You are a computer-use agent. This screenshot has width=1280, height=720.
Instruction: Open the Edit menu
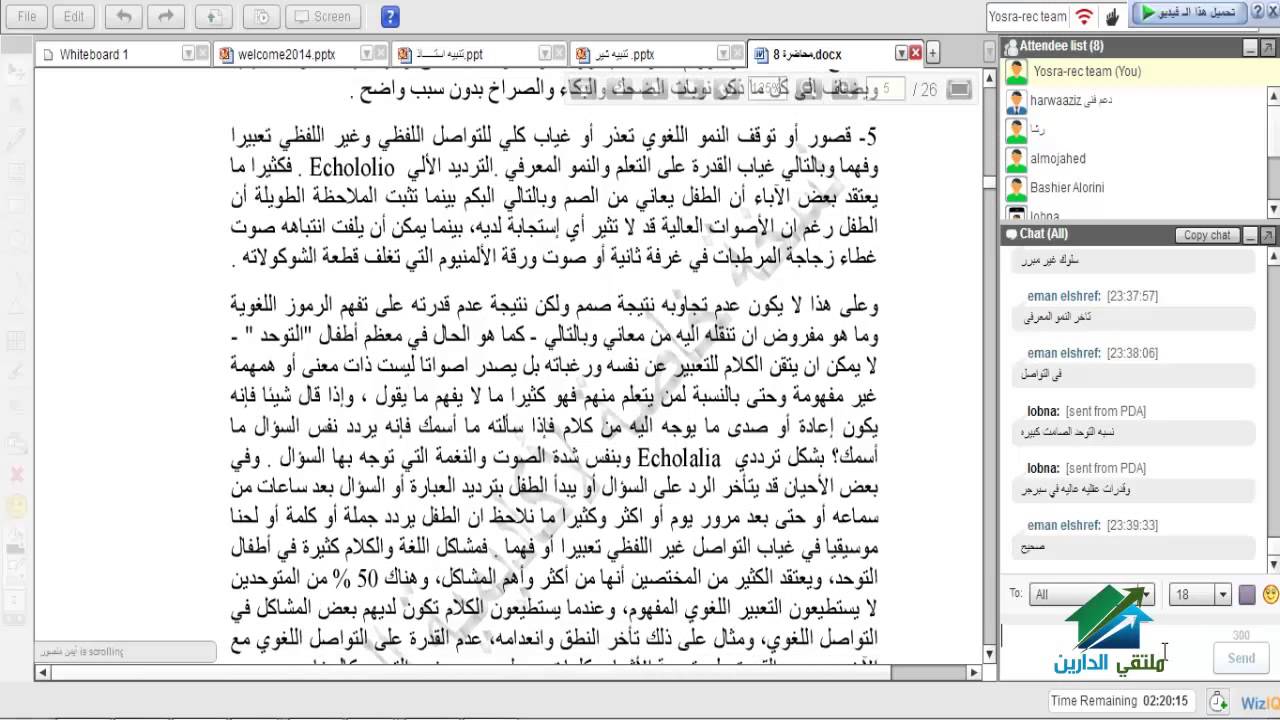coord(74,16)
